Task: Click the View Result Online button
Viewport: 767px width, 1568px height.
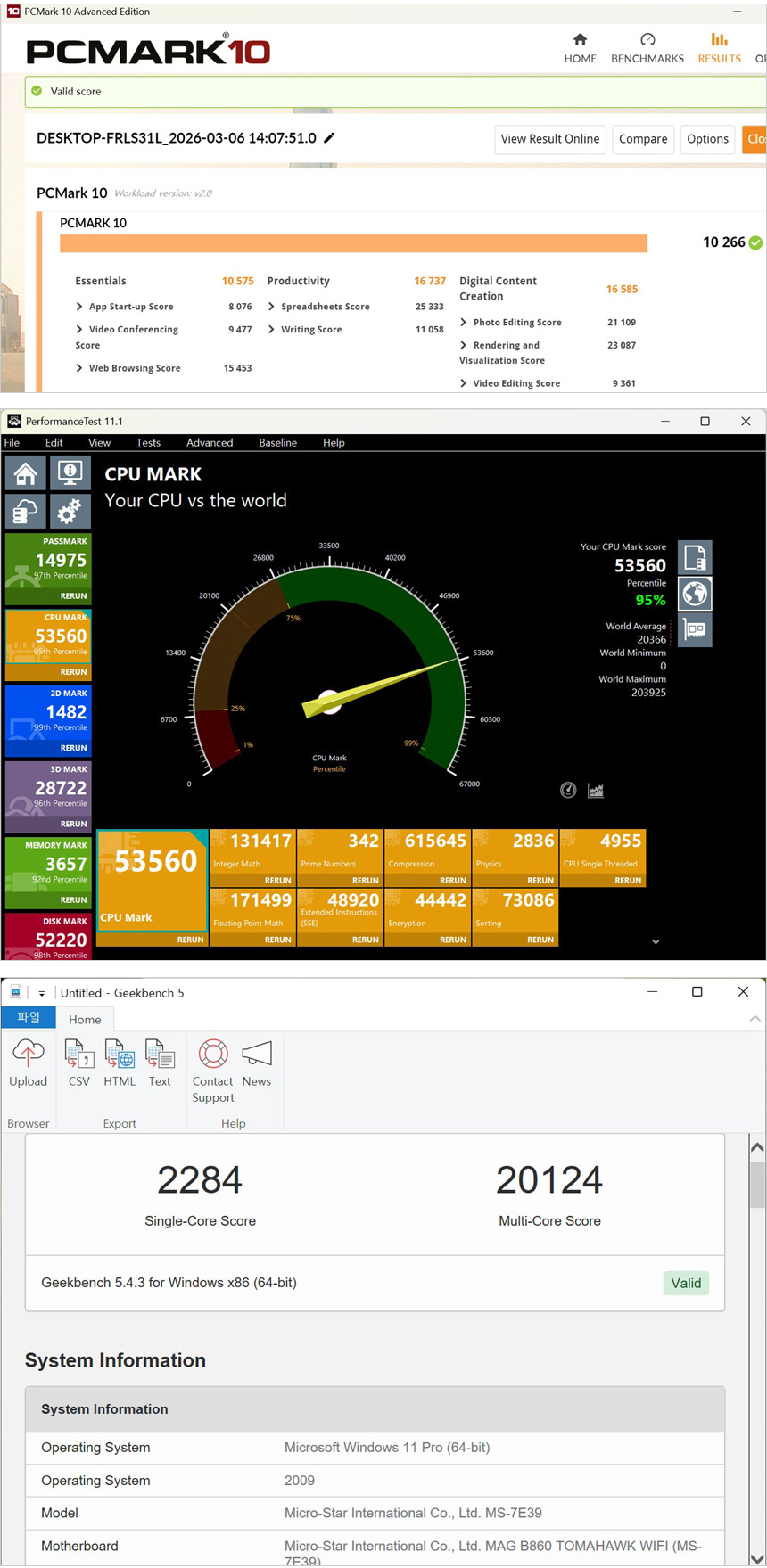Action: click(x=549, y=139)
